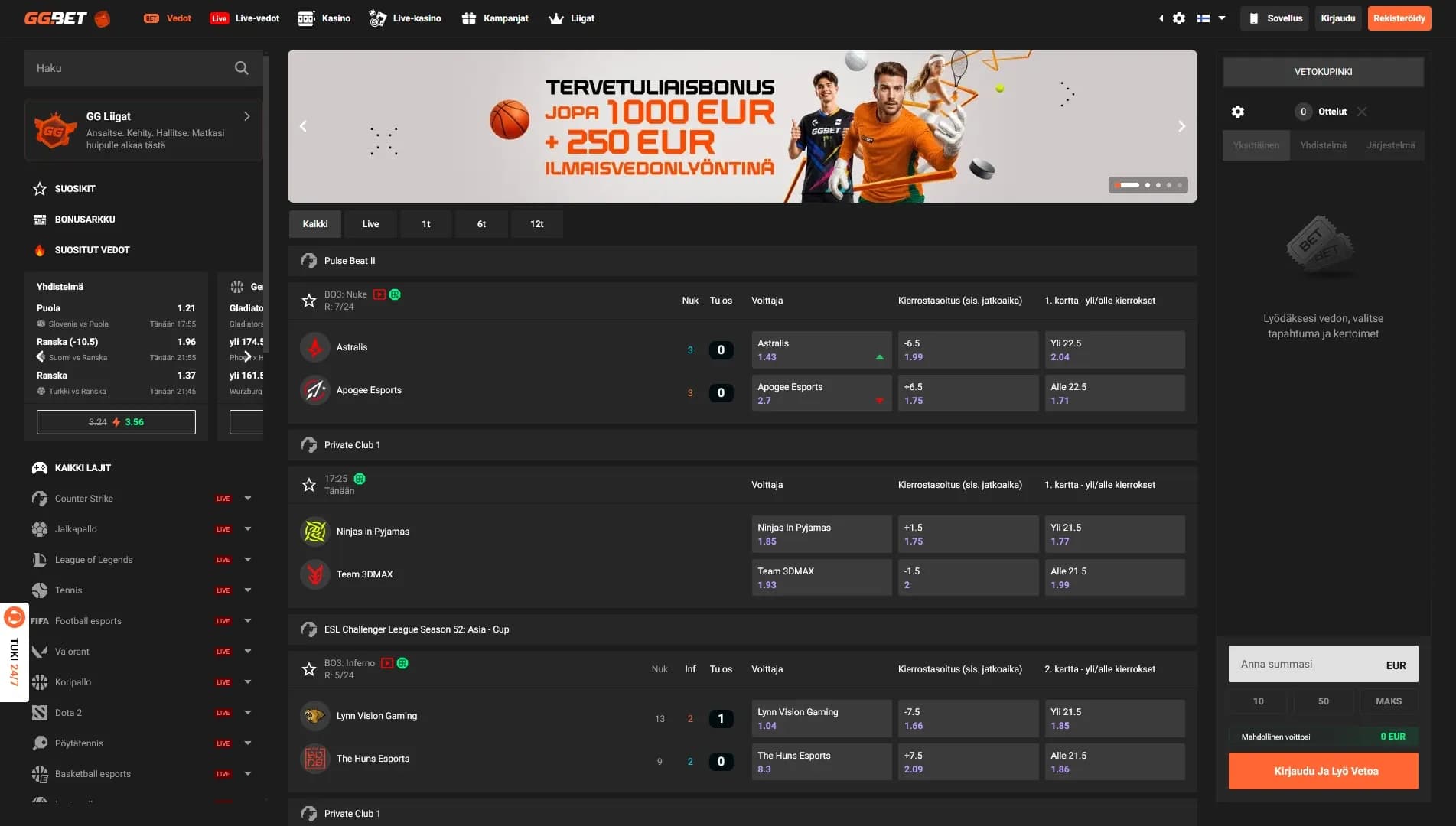This screenshot has height=826, width=1456.
Task: Open the language flag dropdown
Action: point(1211,18)
